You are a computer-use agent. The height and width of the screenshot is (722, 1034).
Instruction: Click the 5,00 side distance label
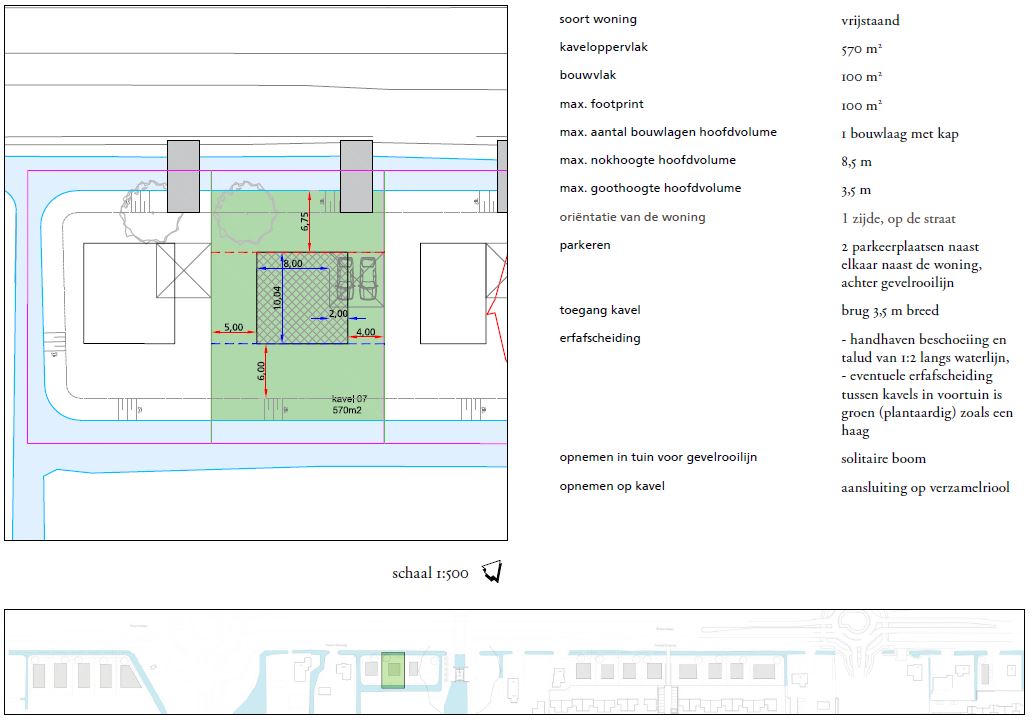point(232,327)
